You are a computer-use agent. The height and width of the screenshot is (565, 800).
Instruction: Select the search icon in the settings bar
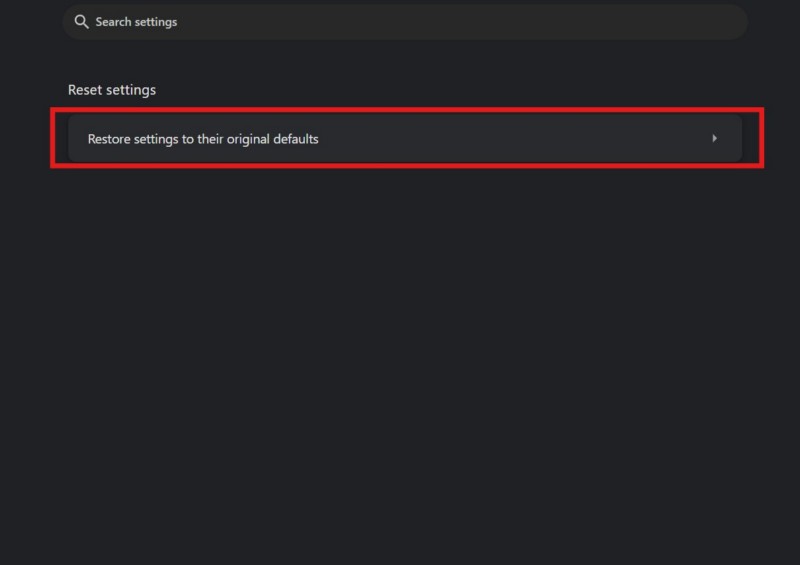coord(82,22)
